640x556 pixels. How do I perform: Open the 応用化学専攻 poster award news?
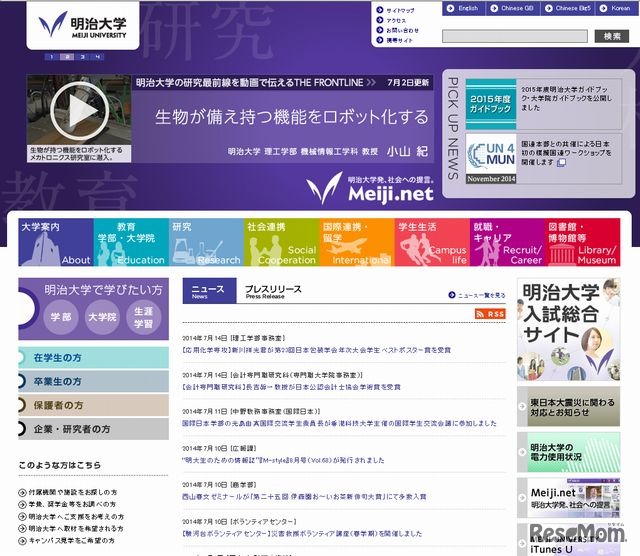click(316, 350)
